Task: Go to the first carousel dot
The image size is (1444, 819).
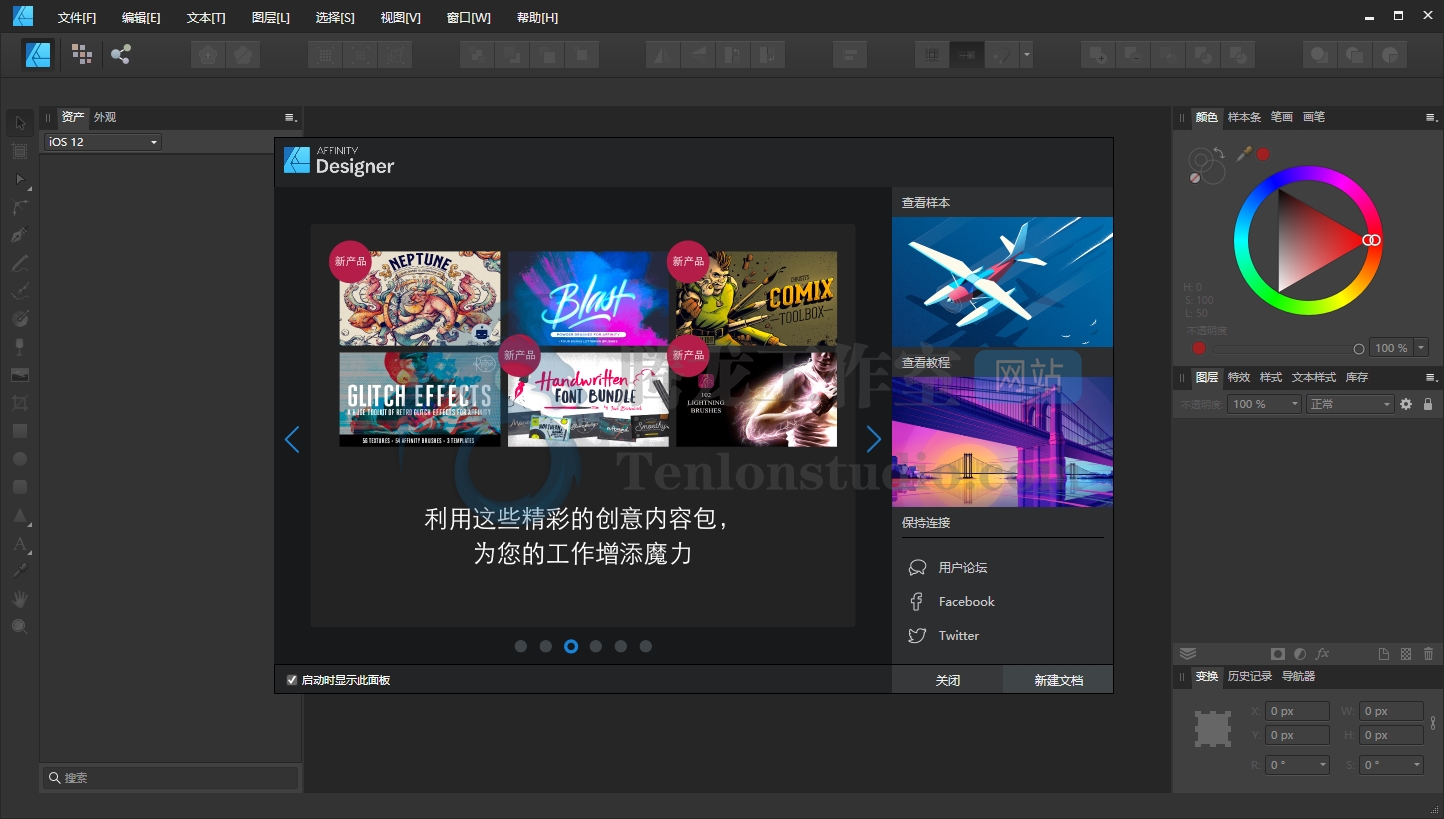Action: pyautogui.click(x=521, y=646)
